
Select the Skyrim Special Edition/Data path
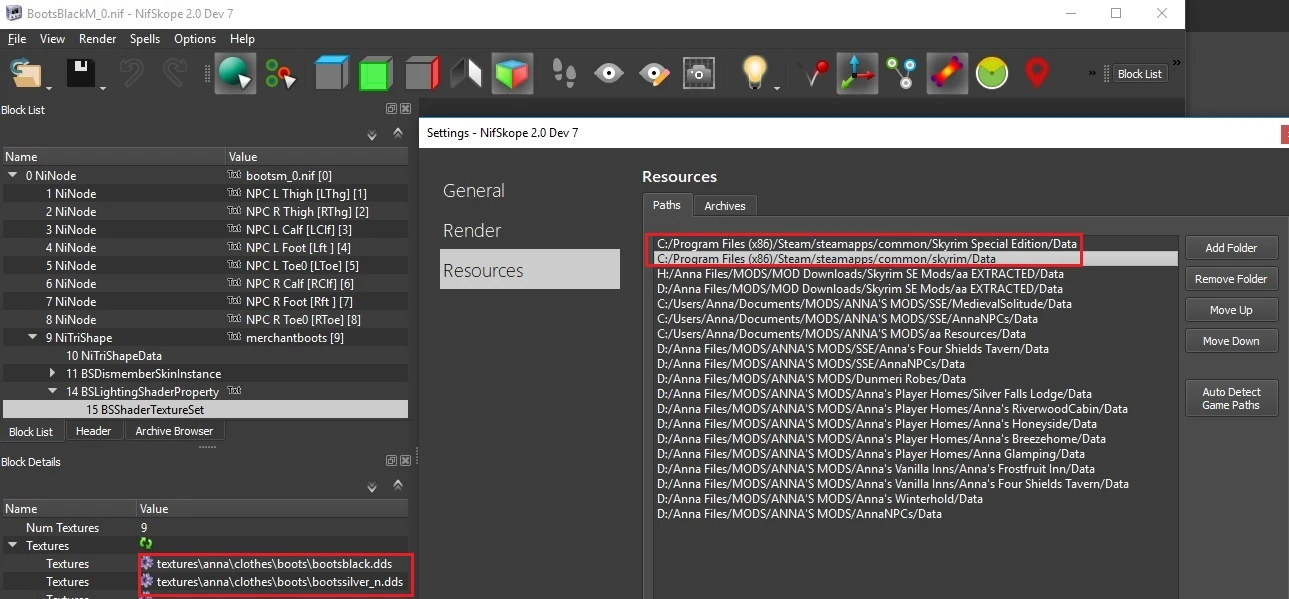(915, 244)
